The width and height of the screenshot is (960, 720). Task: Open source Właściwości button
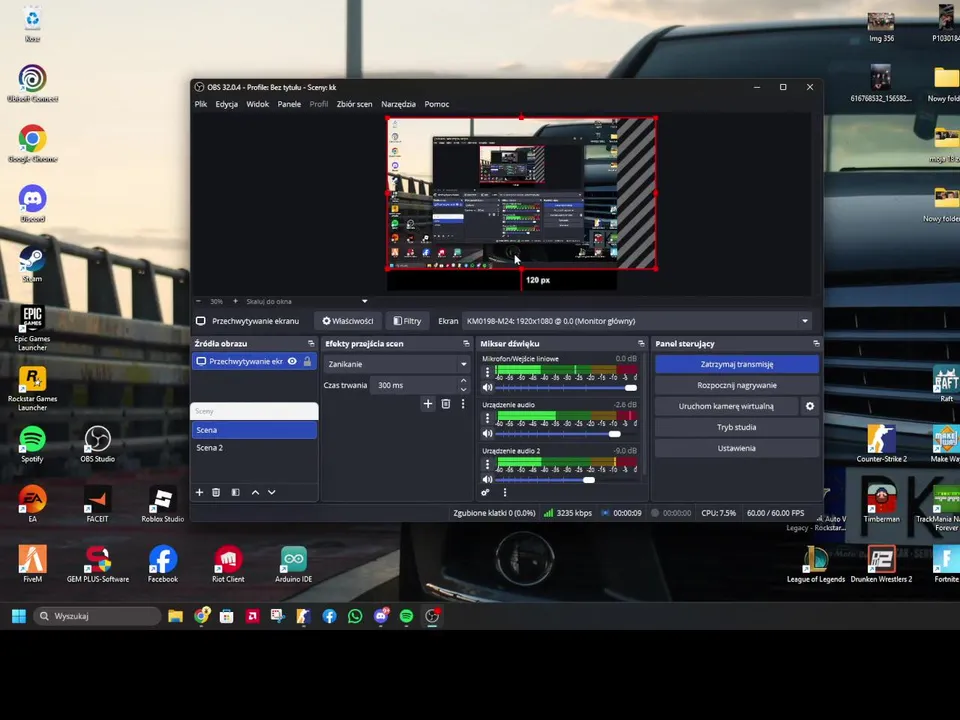348,321
